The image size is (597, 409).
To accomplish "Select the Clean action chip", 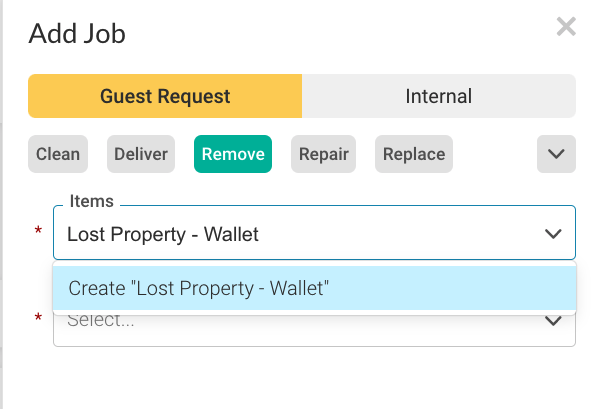I will click(58, 154).
